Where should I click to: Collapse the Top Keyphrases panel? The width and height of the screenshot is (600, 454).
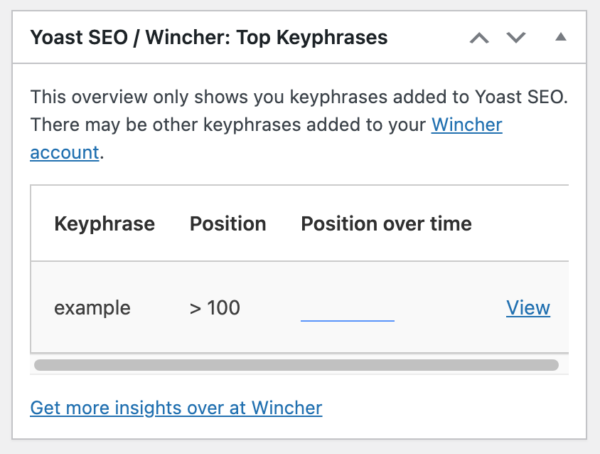[560, 37]
